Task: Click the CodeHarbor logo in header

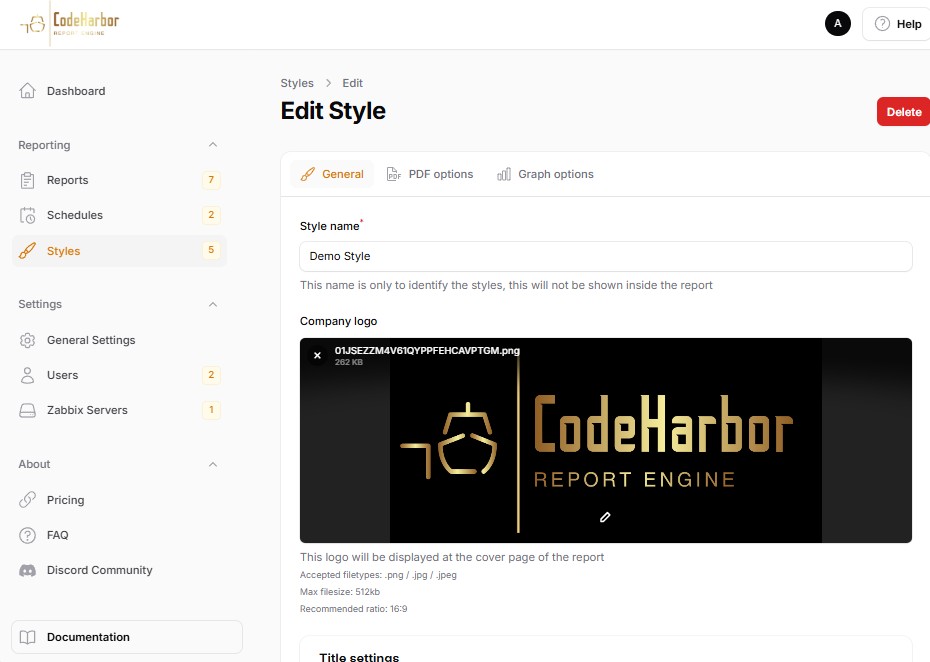Action: tap(70, 23)
